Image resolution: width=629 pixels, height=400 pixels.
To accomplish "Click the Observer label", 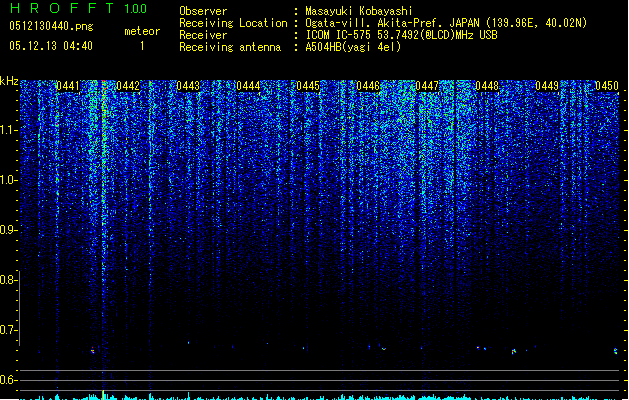I will click(x=203, y=11).
